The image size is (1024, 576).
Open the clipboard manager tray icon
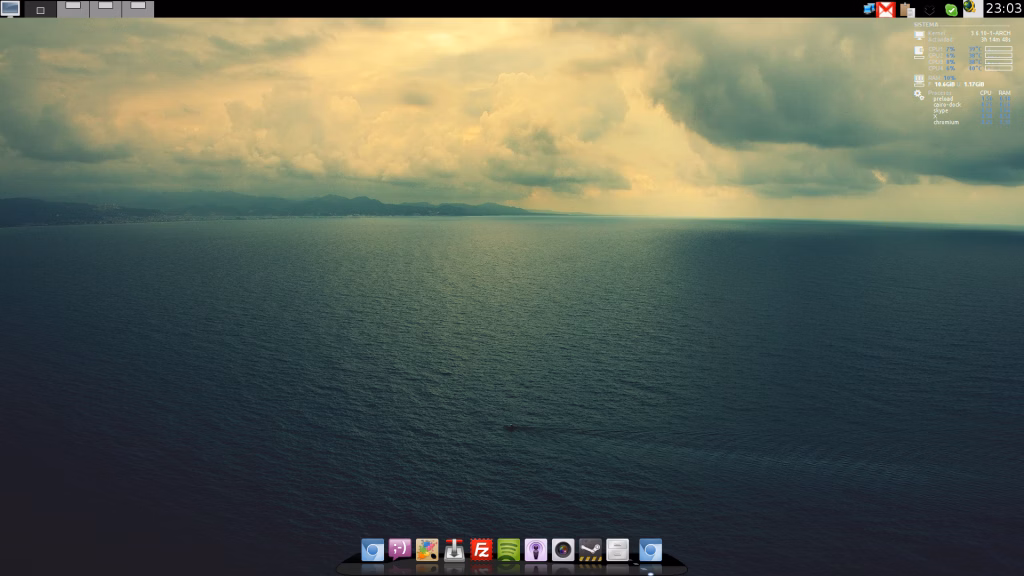(906, 9)
